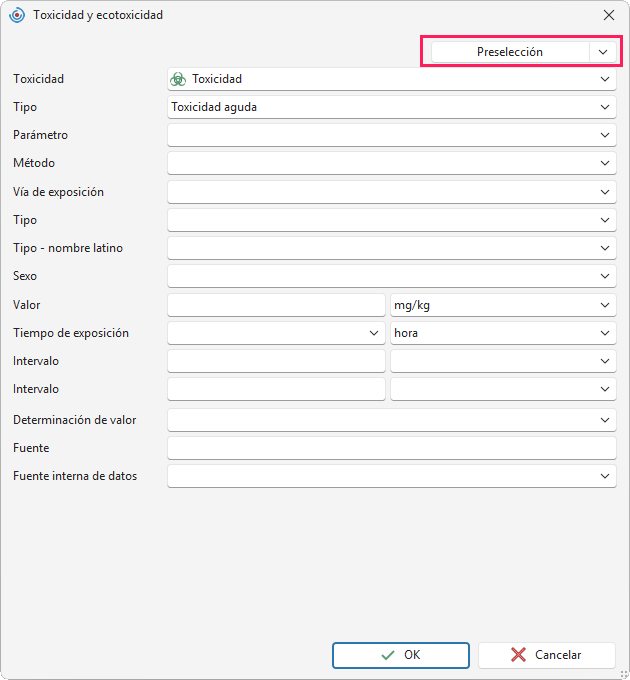Click the biohazard Toxicidad icon
Screen dimensions: 630x680
178,79
